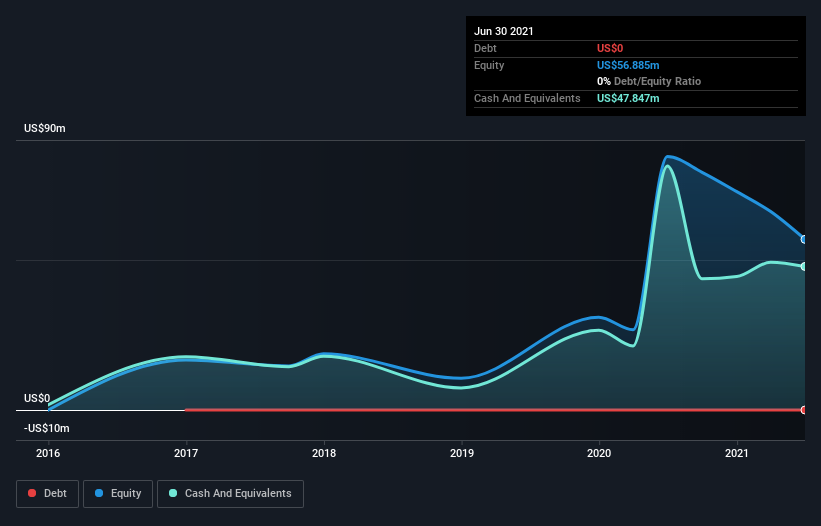Select the Cash data point at Jun 2021
Image resolution: width=821 pixels, height=526 pixels.
(x=804, y=266)
